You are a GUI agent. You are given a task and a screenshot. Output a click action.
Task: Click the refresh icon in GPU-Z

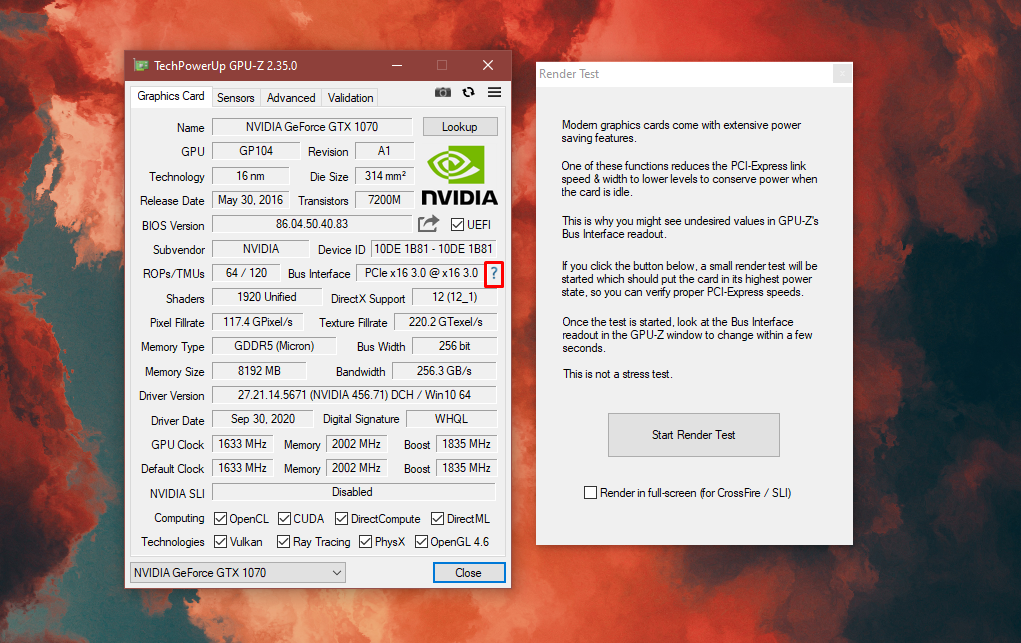[x=468, y=93]
